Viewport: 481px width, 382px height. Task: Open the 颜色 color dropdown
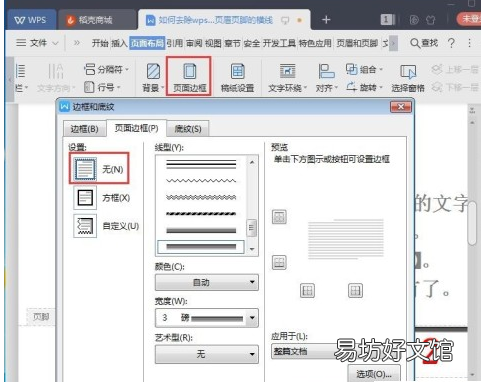(x=207, y=282)
